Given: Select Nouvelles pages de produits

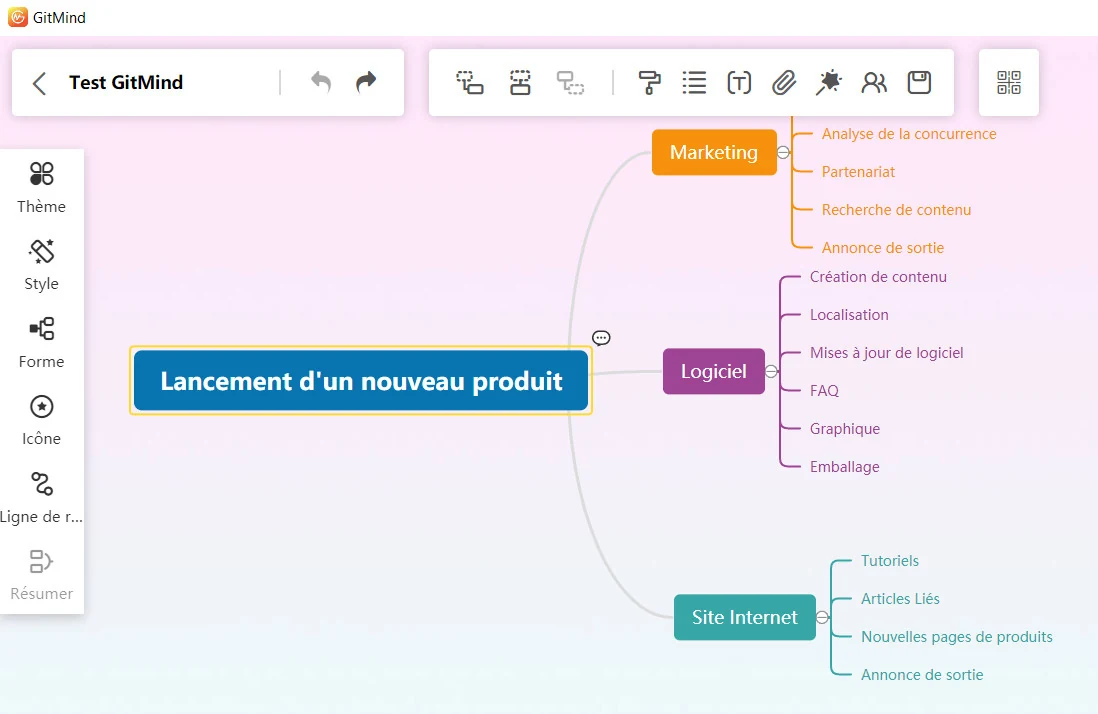Looking at the screenshot, I should pyautogui.click(x=957, y=636).
